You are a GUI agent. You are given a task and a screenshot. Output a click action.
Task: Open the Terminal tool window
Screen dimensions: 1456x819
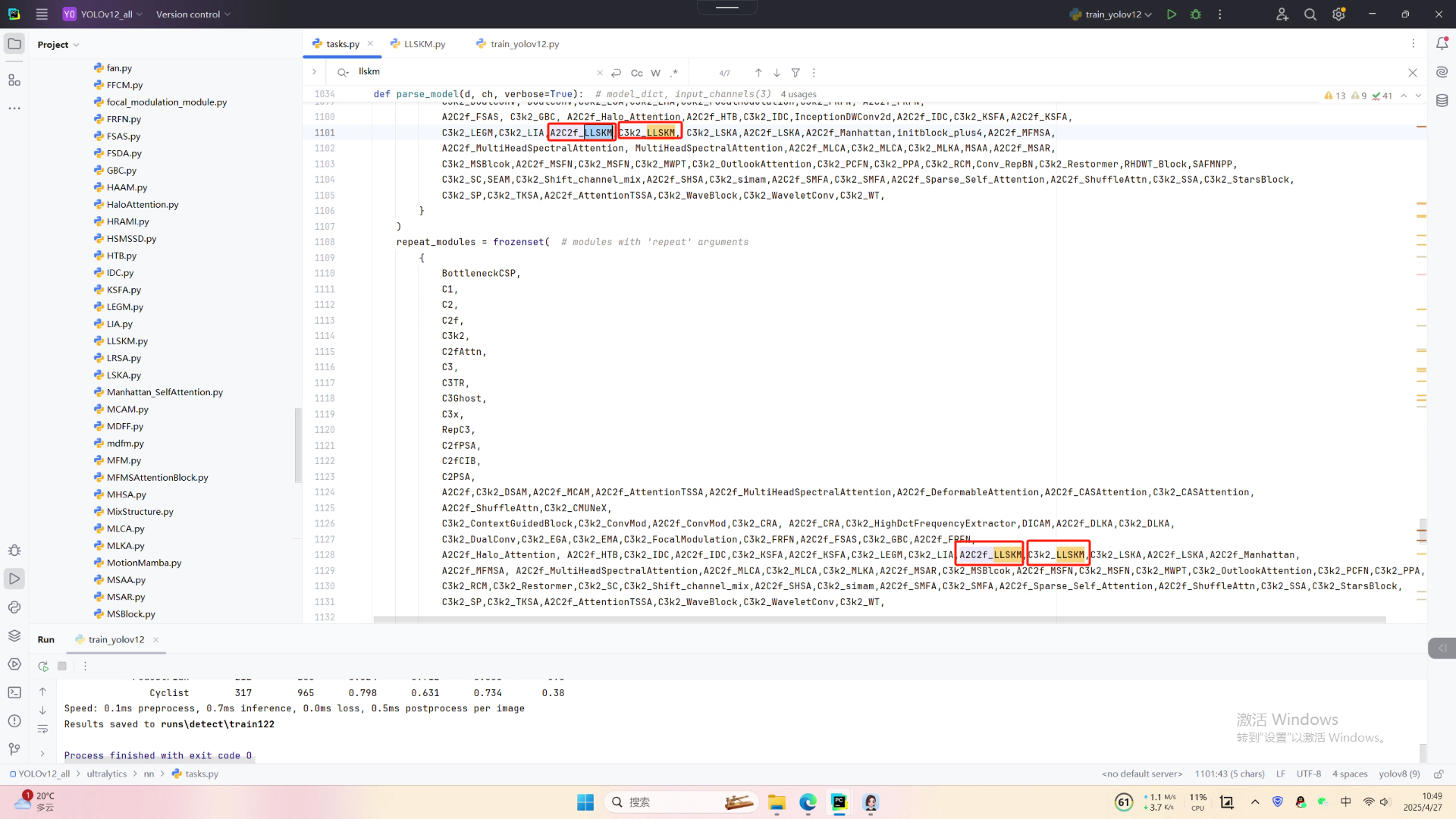point(14,692)
